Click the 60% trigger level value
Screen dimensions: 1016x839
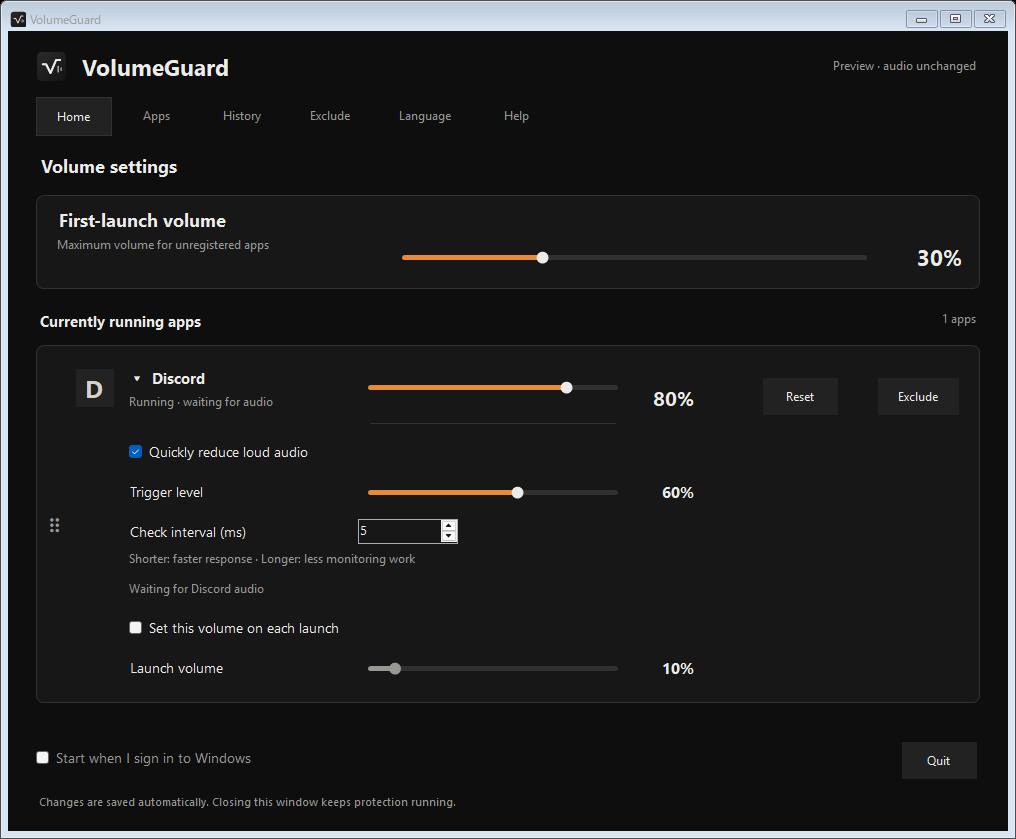(678, 493)
